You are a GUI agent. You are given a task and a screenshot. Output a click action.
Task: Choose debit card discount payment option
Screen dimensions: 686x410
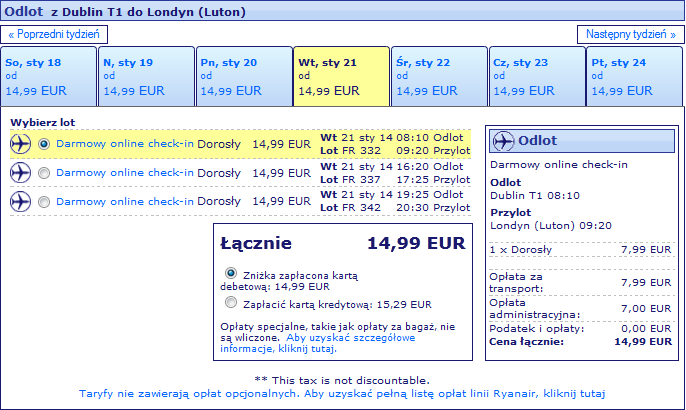[x=231, y=273]
